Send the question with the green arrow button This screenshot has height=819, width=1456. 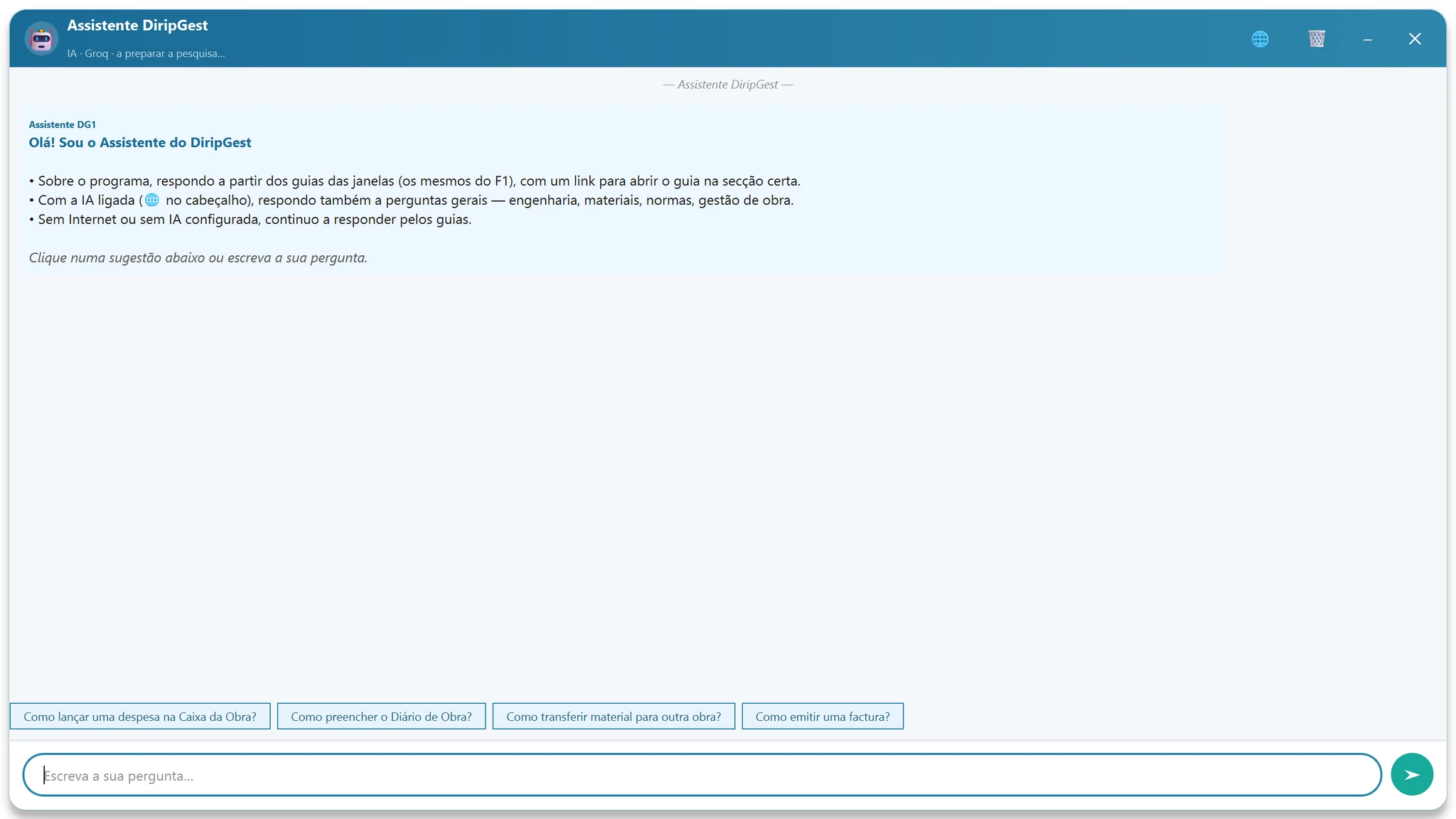(x=1412, y=774)
